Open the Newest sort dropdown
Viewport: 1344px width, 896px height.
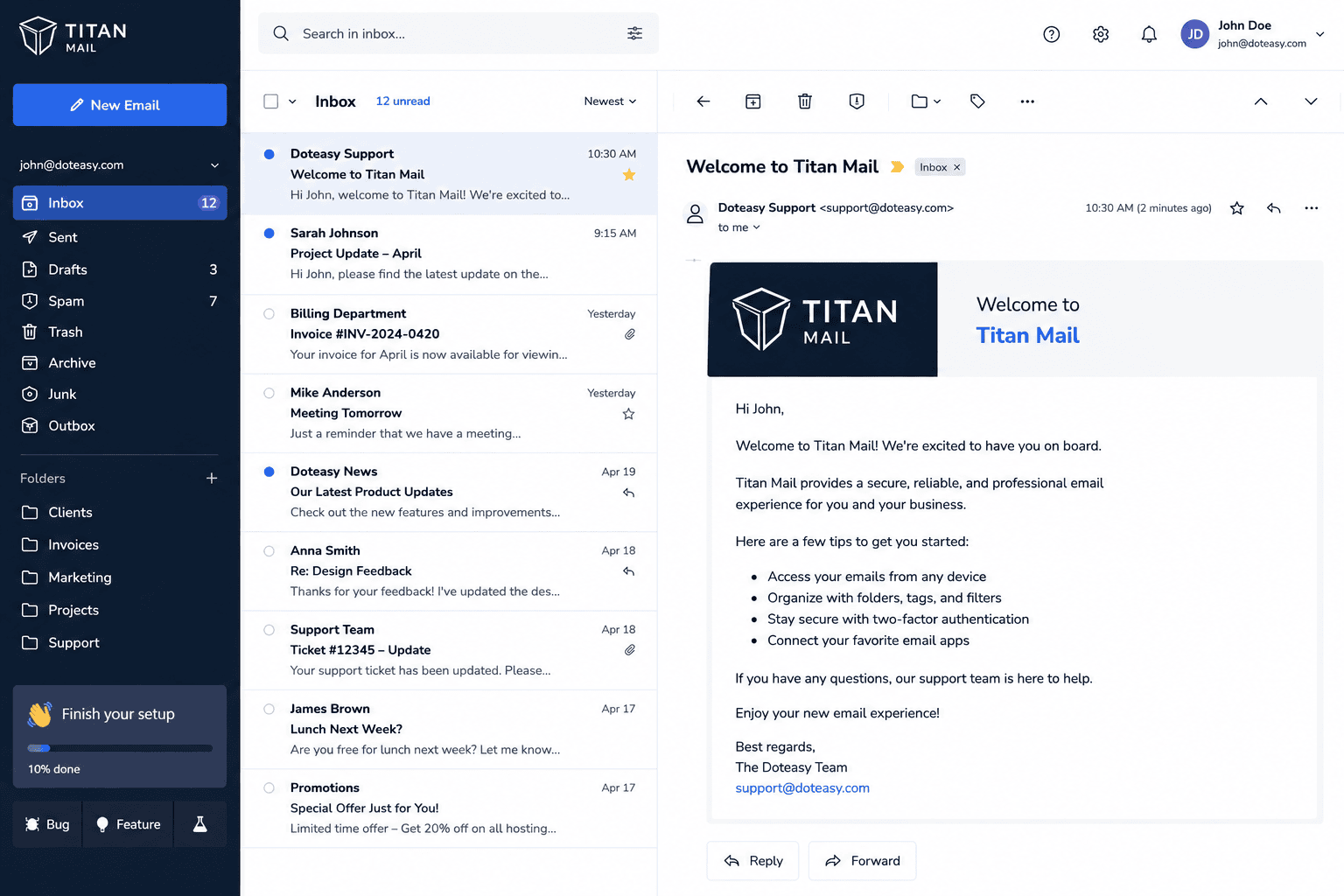point(610,101)
